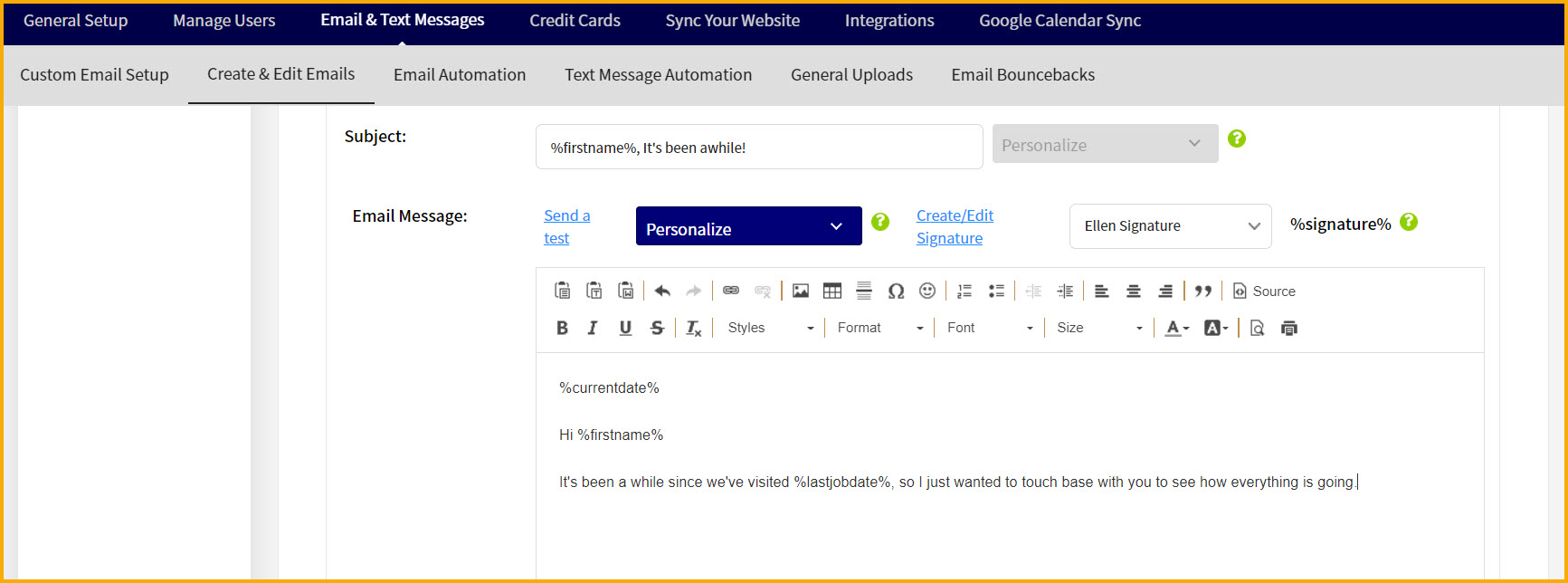Toggle underline formatting
1568x583 pixels.
coord(625,328)
